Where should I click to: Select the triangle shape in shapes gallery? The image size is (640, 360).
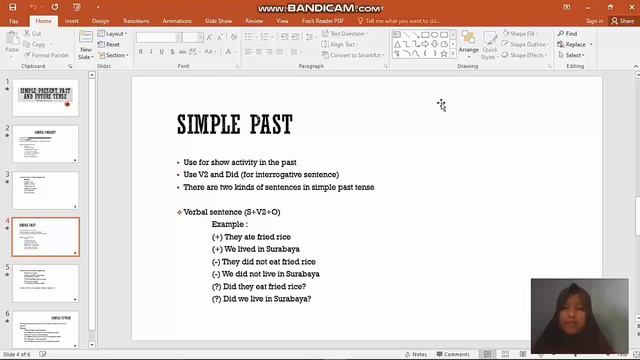click(x=397, y=44)
